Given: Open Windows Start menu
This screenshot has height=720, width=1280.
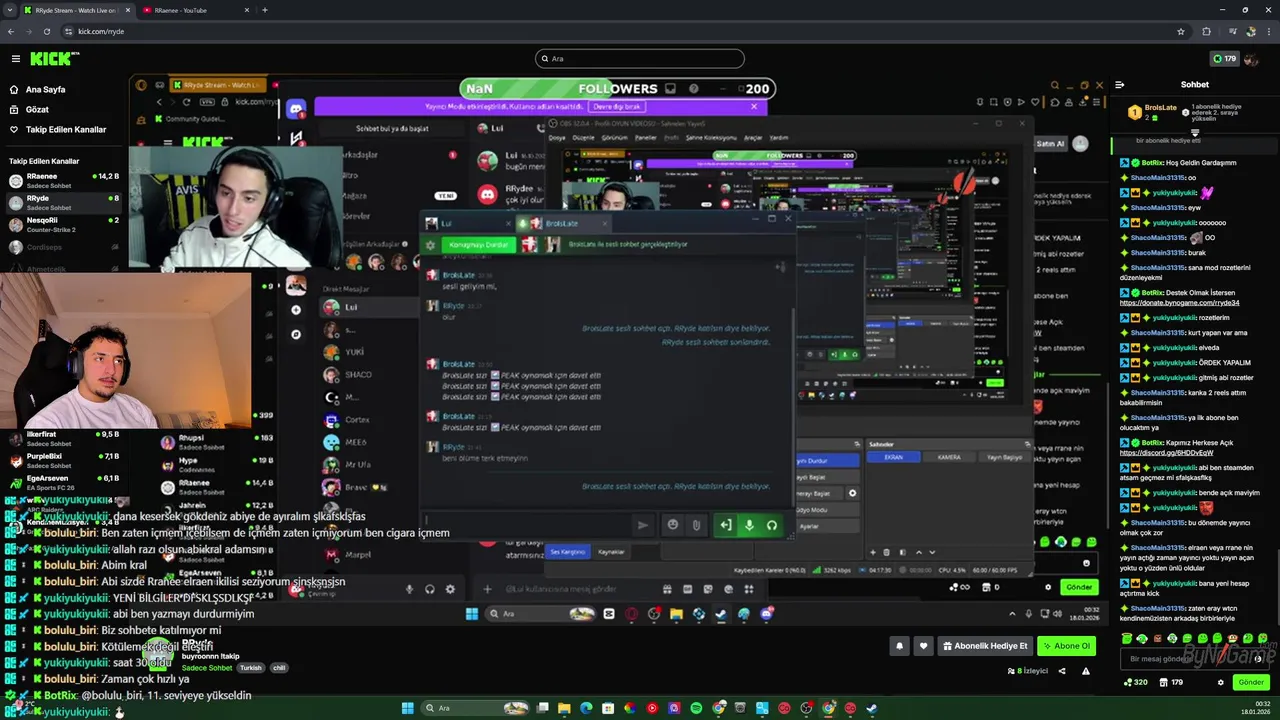Looking at the screenshot, I should tap(407, 708).
